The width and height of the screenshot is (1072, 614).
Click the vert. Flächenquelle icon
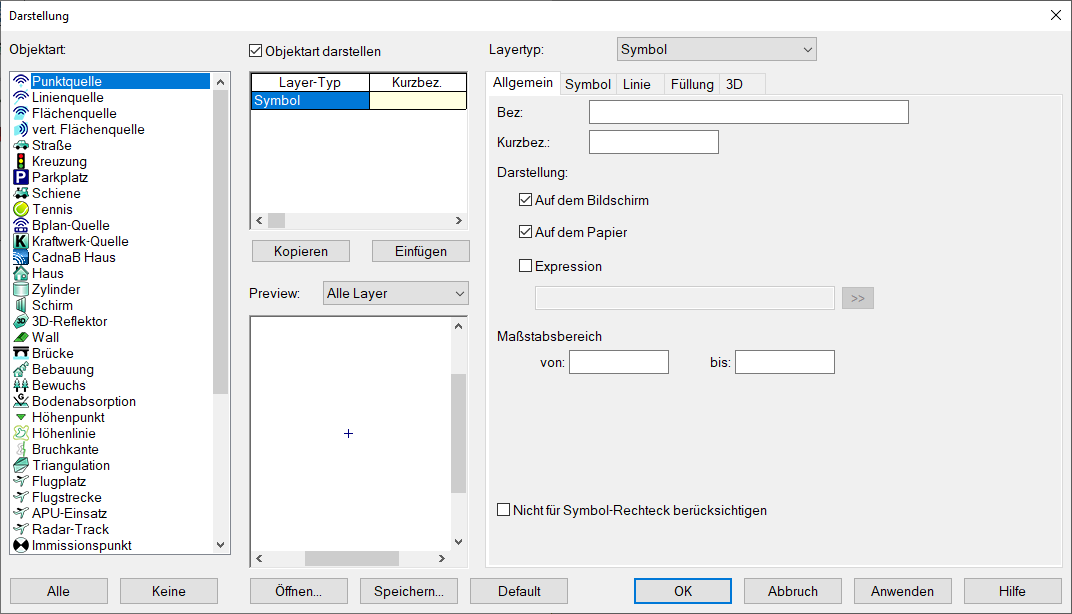(x=21, y=129)
